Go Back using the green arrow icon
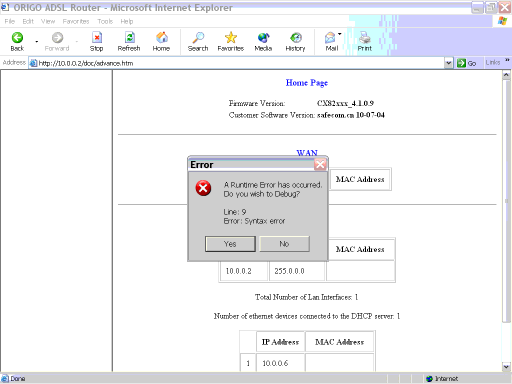Image resolution: width=512 pixels, height=384 pixels. [x=17, y=37]
